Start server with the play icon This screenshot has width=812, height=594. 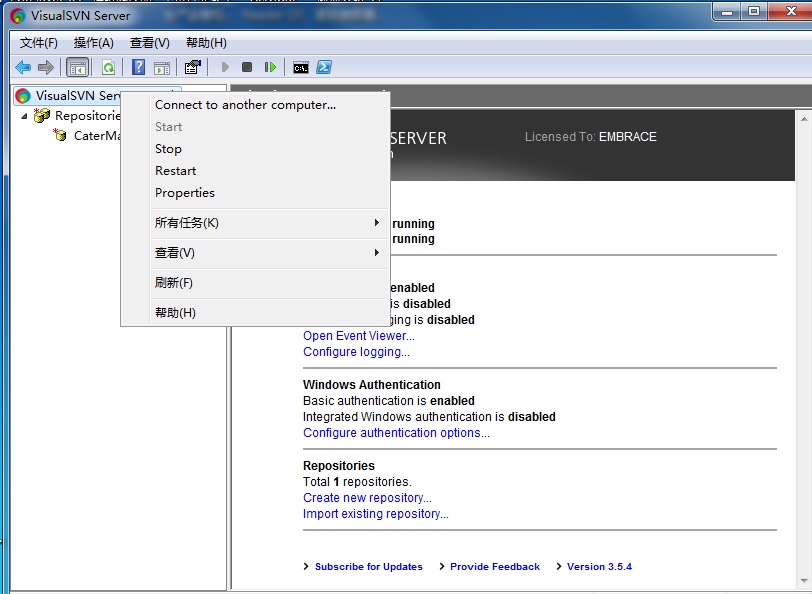tap(225, 67)
